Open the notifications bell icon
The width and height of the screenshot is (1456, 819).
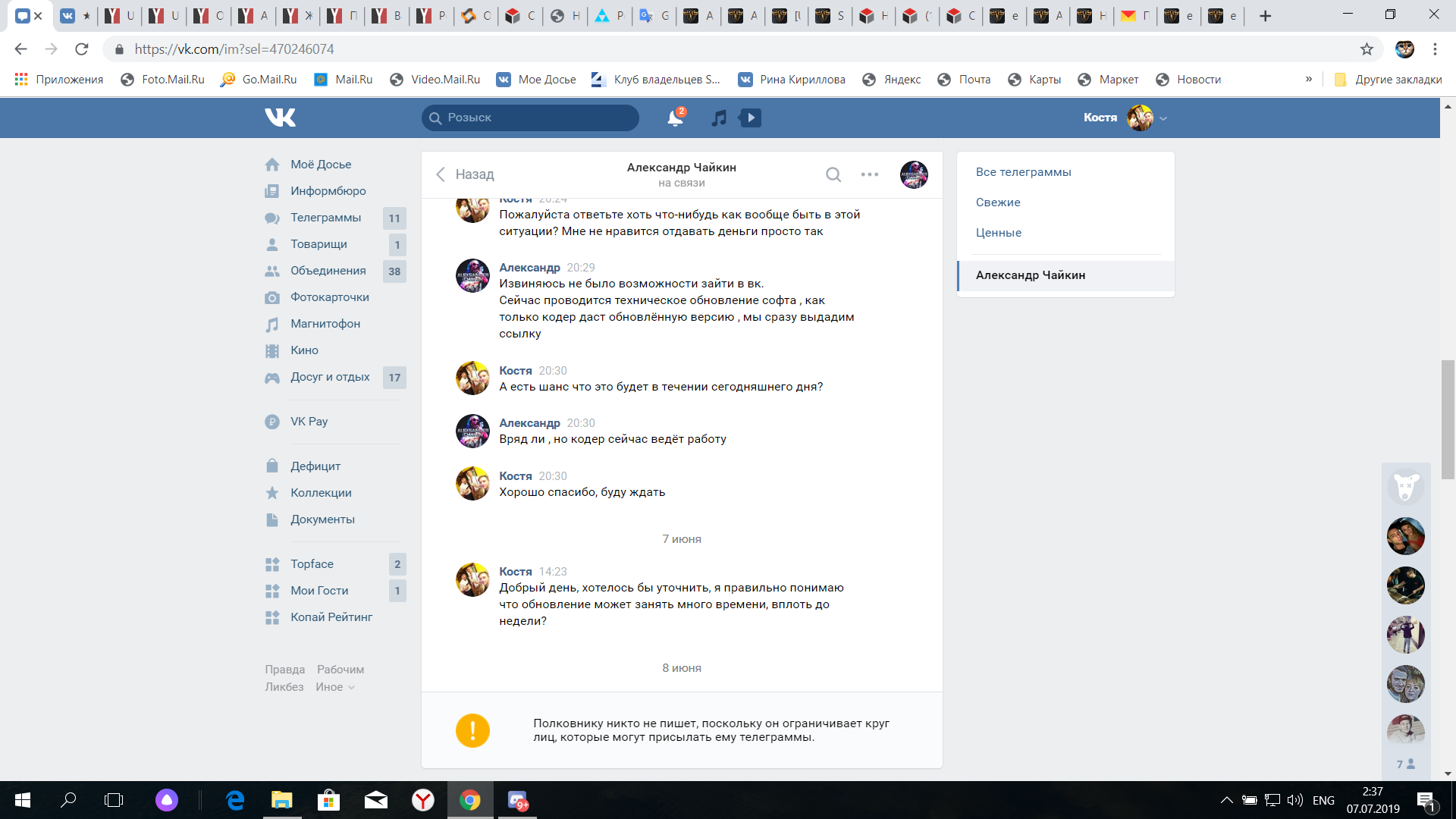(674, 118)
